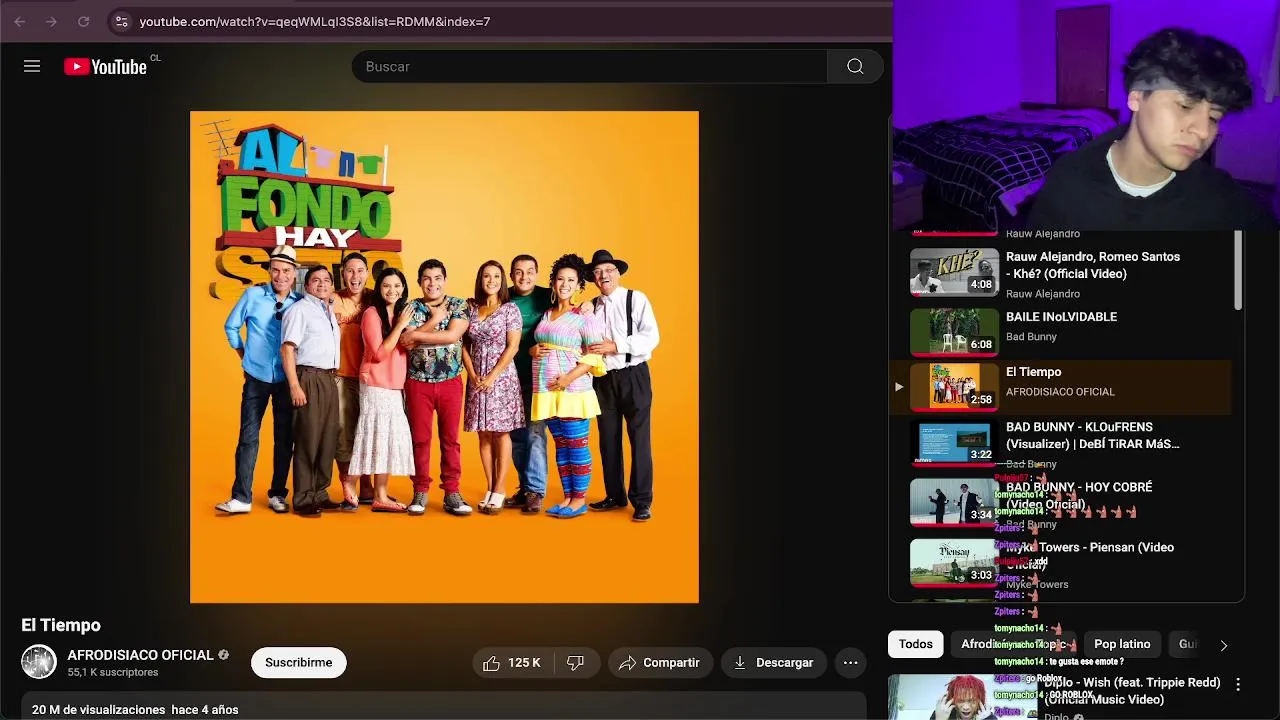Click the El Tiempo video title
Viewport: 1280px width, 720px height.
(x=61, y=625)
